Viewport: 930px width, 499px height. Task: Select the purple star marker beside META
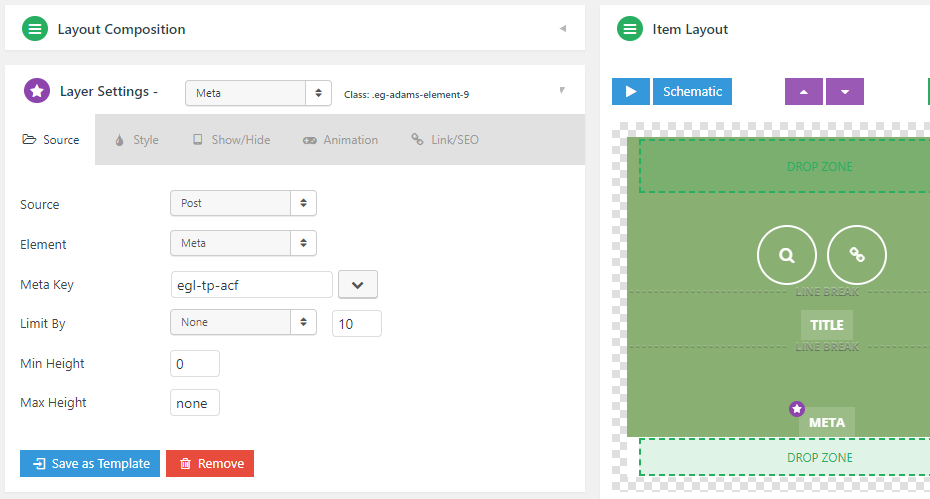click(x=797, y=409)
